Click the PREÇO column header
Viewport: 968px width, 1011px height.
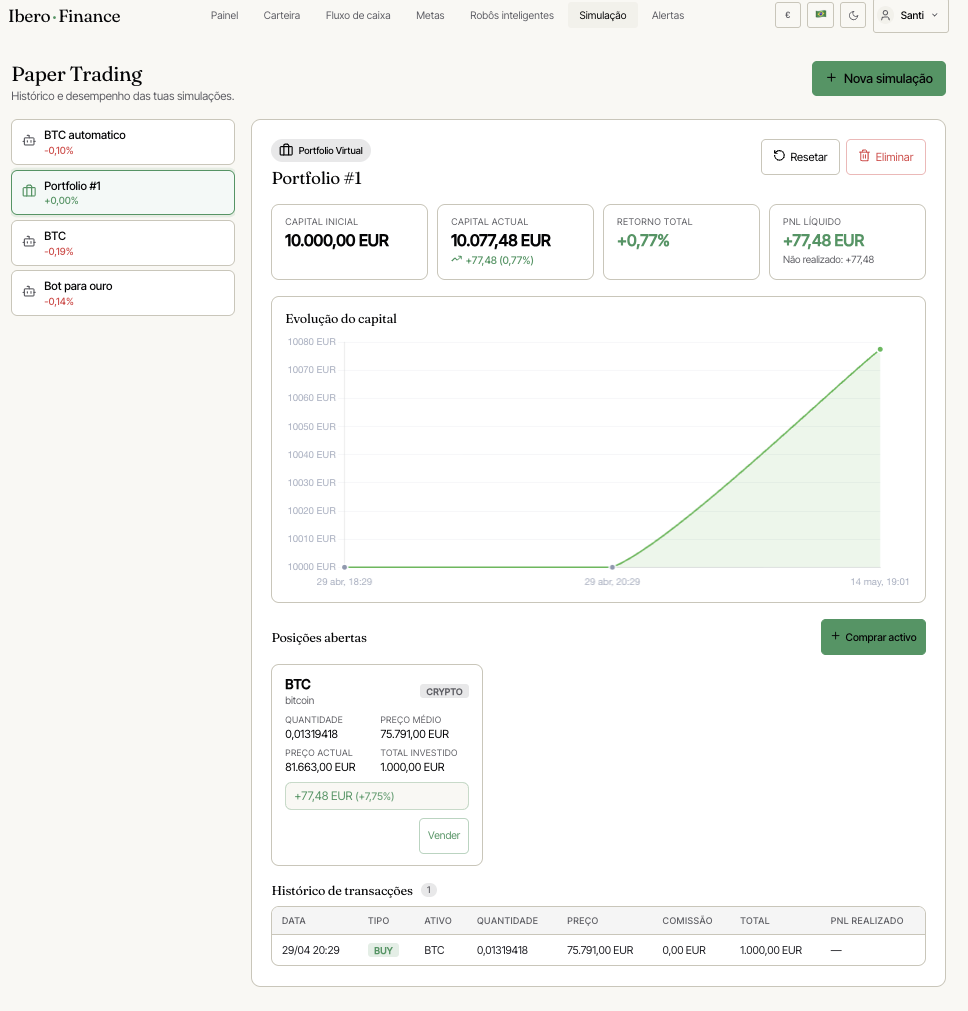tap(582, 921)
